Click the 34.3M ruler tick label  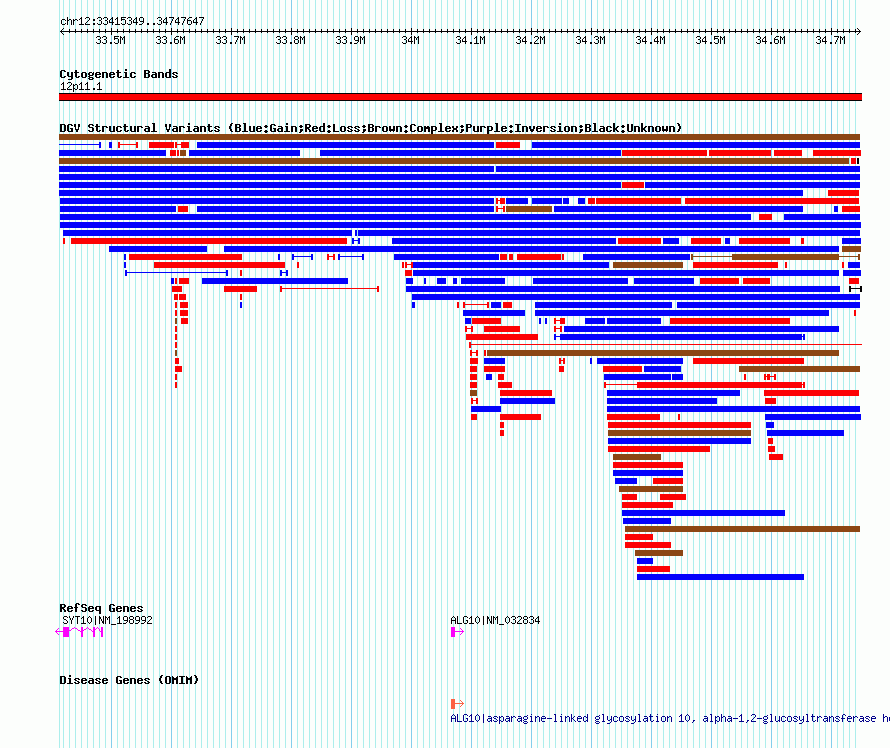(590, 40)
